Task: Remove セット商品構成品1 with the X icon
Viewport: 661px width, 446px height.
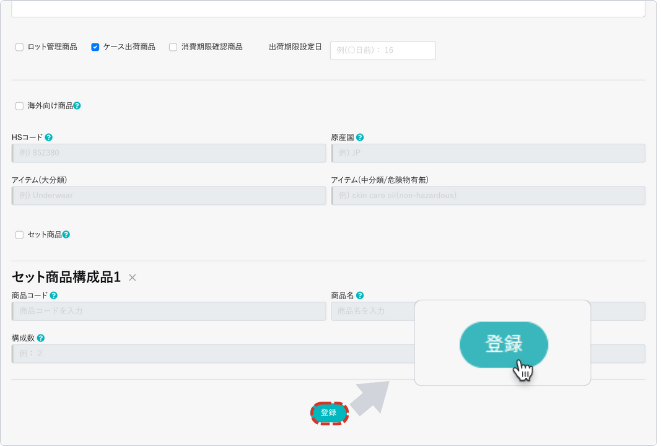Action: (132, 277)
